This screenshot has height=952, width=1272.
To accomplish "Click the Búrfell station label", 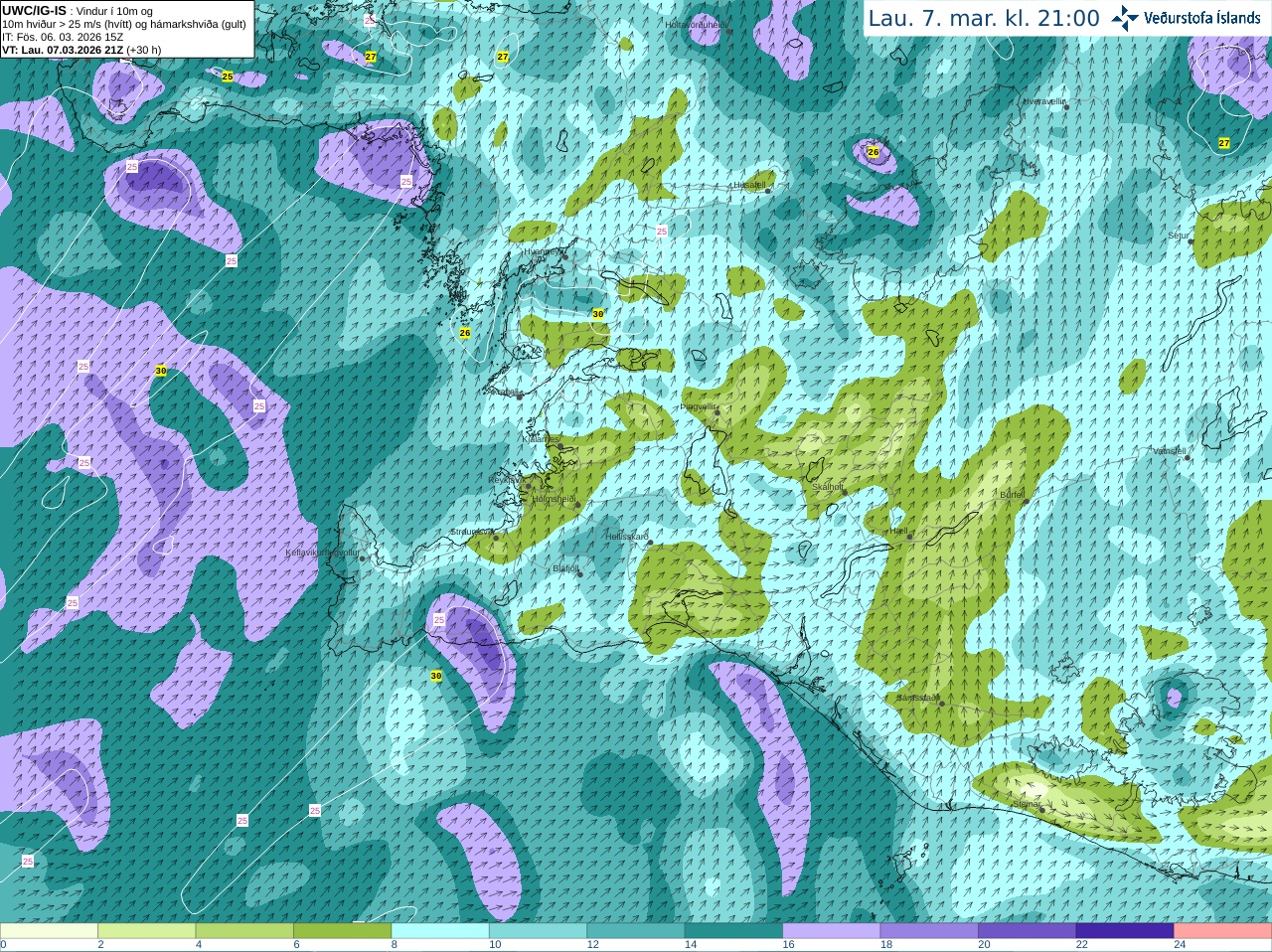I will coord(1012,494).
